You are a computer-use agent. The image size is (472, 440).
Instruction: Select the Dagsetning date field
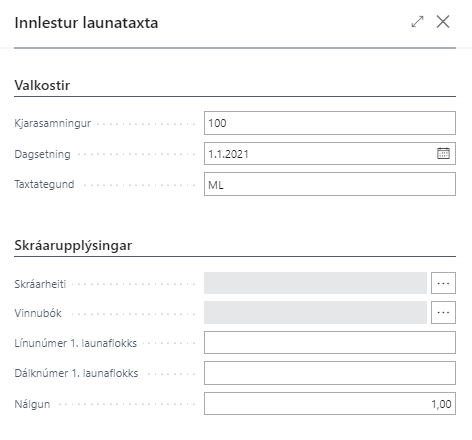coord(320,153)
